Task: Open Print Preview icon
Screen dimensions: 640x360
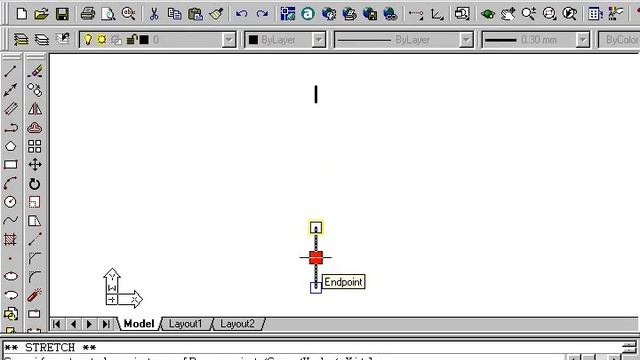Action: [x=108, y=14]
